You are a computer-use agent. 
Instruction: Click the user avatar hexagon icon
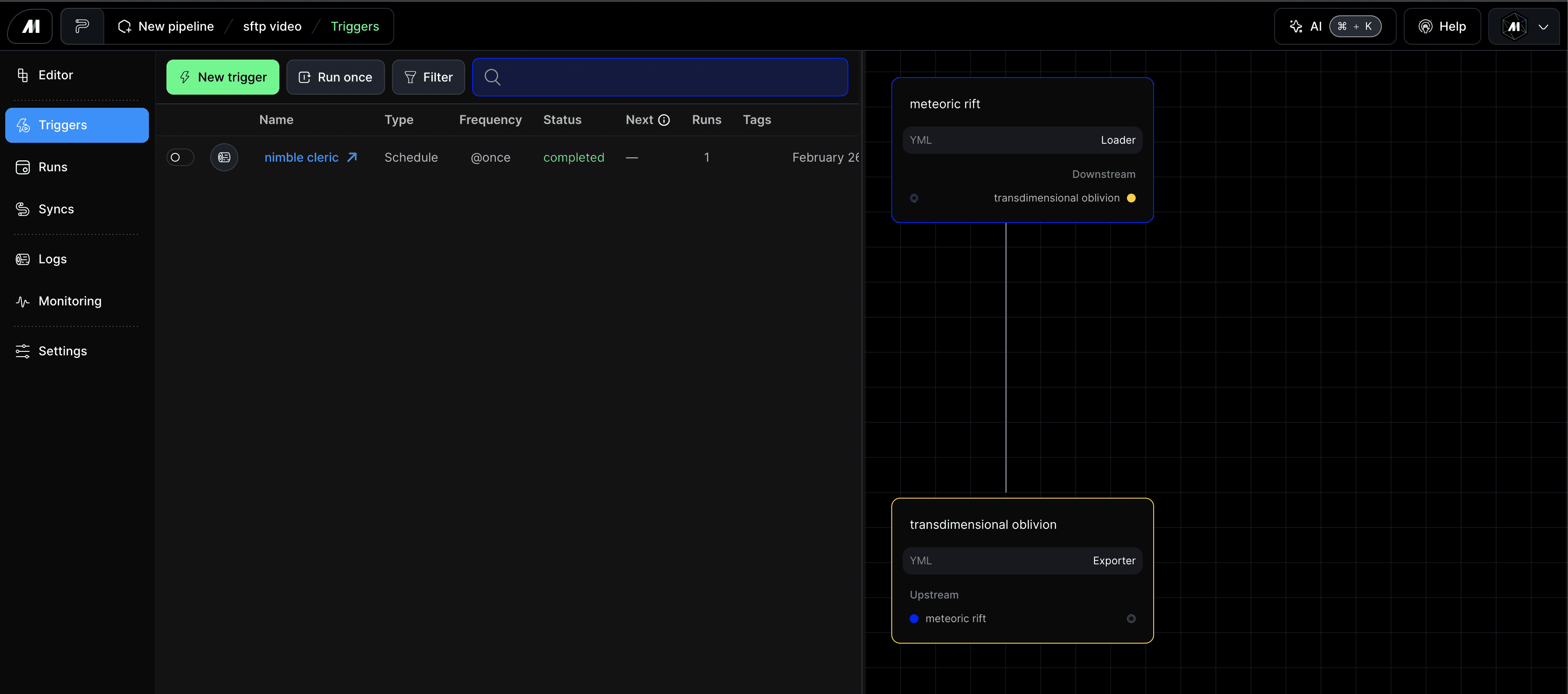1515,26
